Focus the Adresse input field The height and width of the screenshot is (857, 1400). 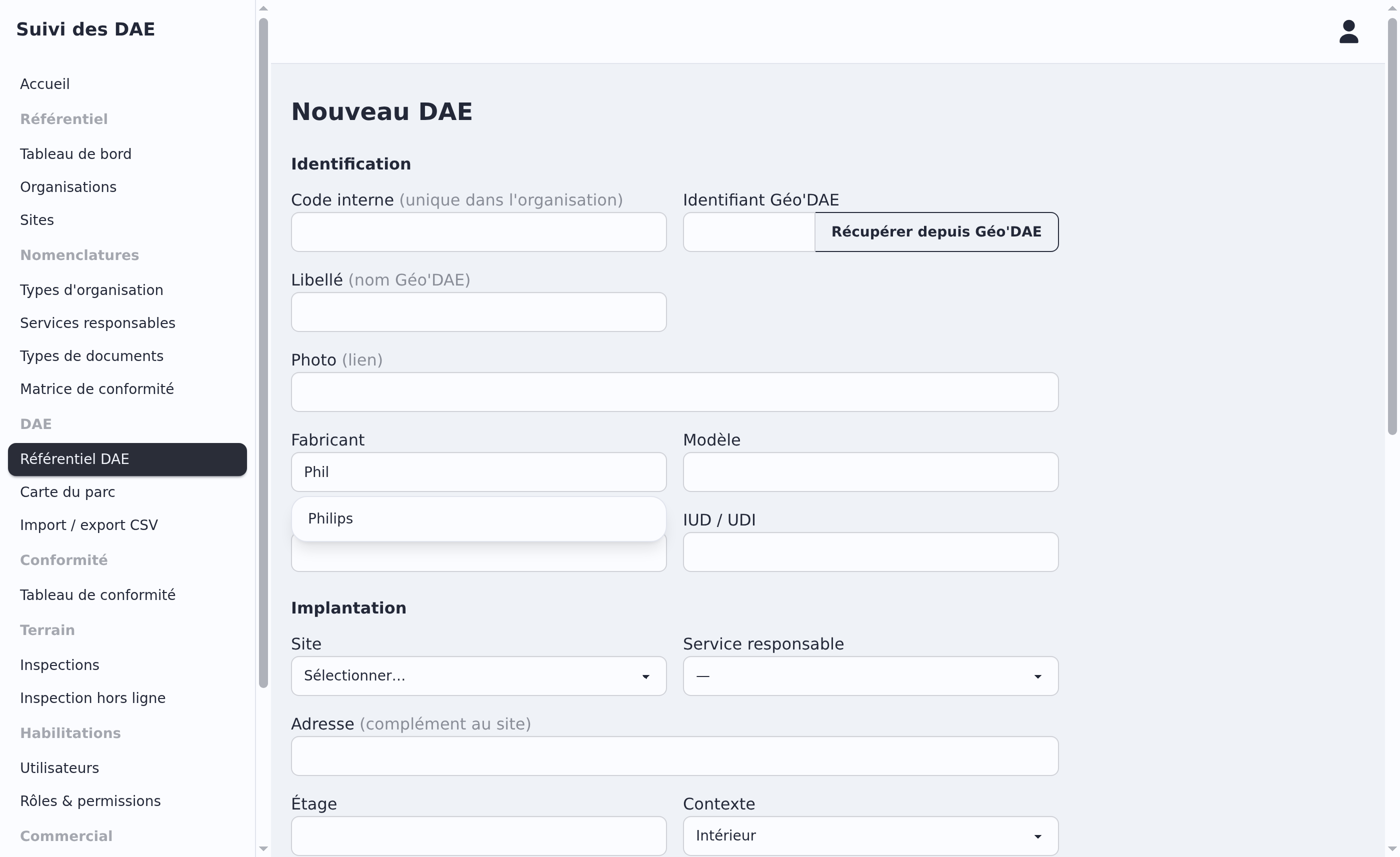(674, 756)
